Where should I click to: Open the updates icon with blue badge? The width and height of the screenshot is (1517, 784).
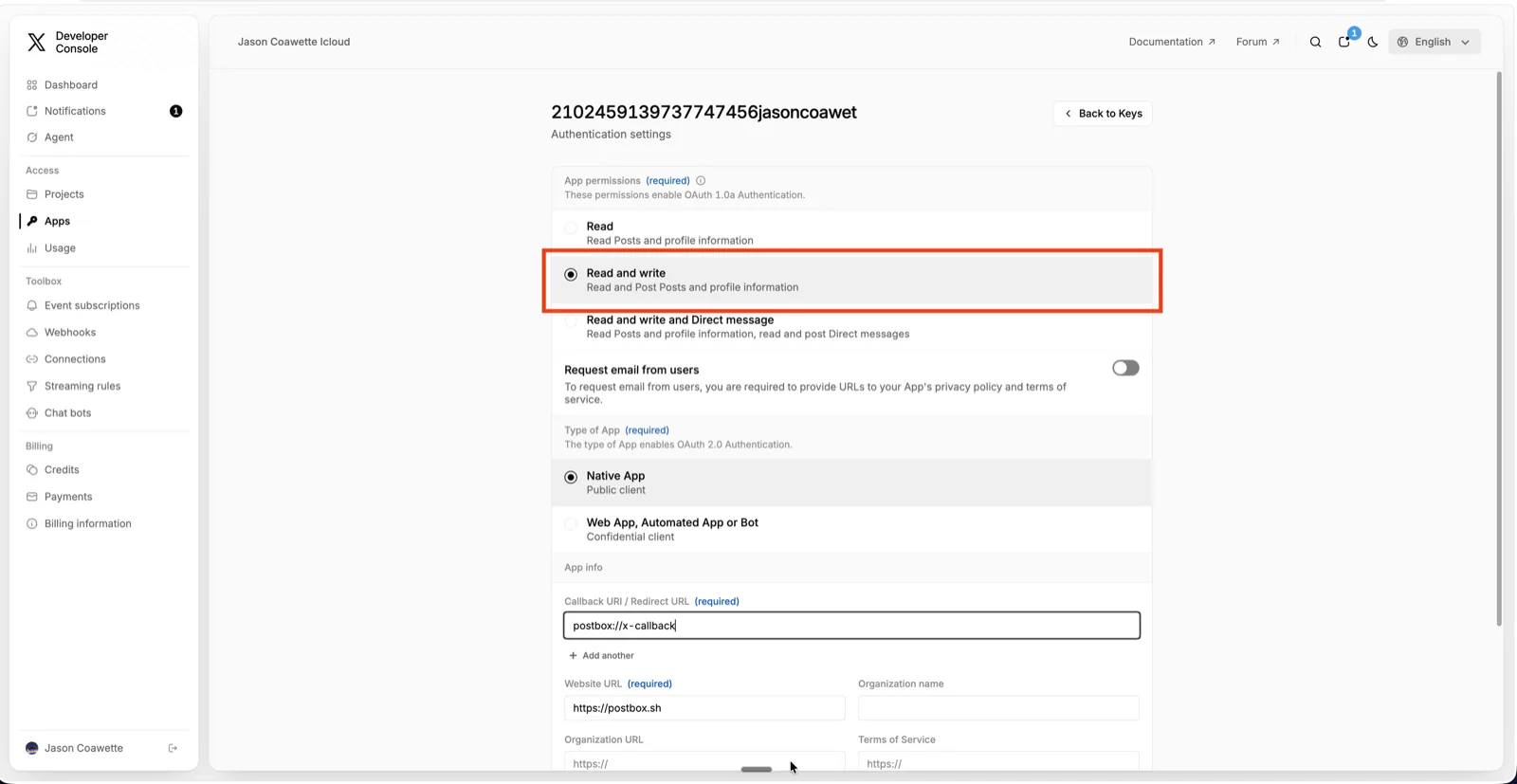click(x=1344, y=41)
